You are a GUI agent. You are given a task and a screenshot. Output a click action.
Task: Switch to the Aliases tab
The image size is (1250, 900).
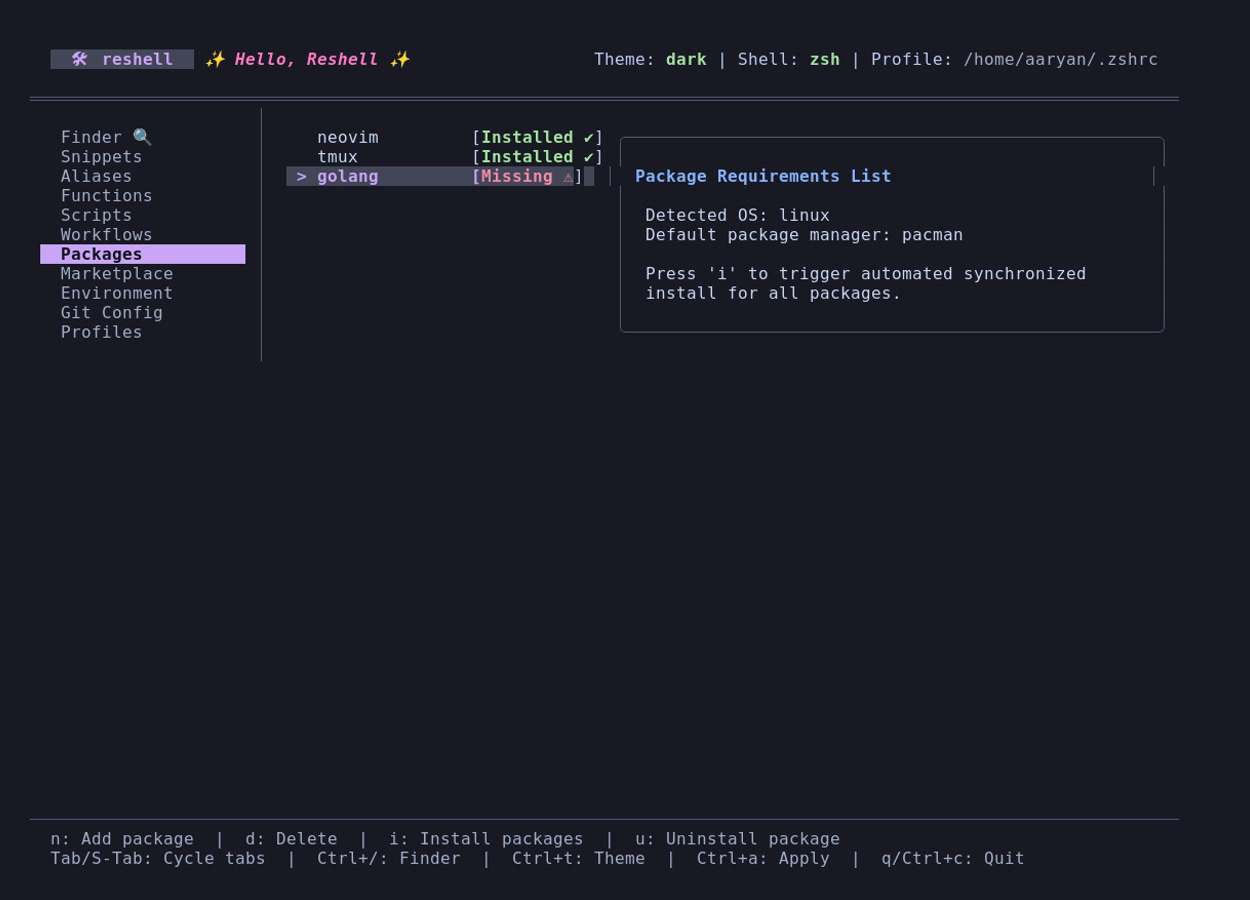point(96,176)
